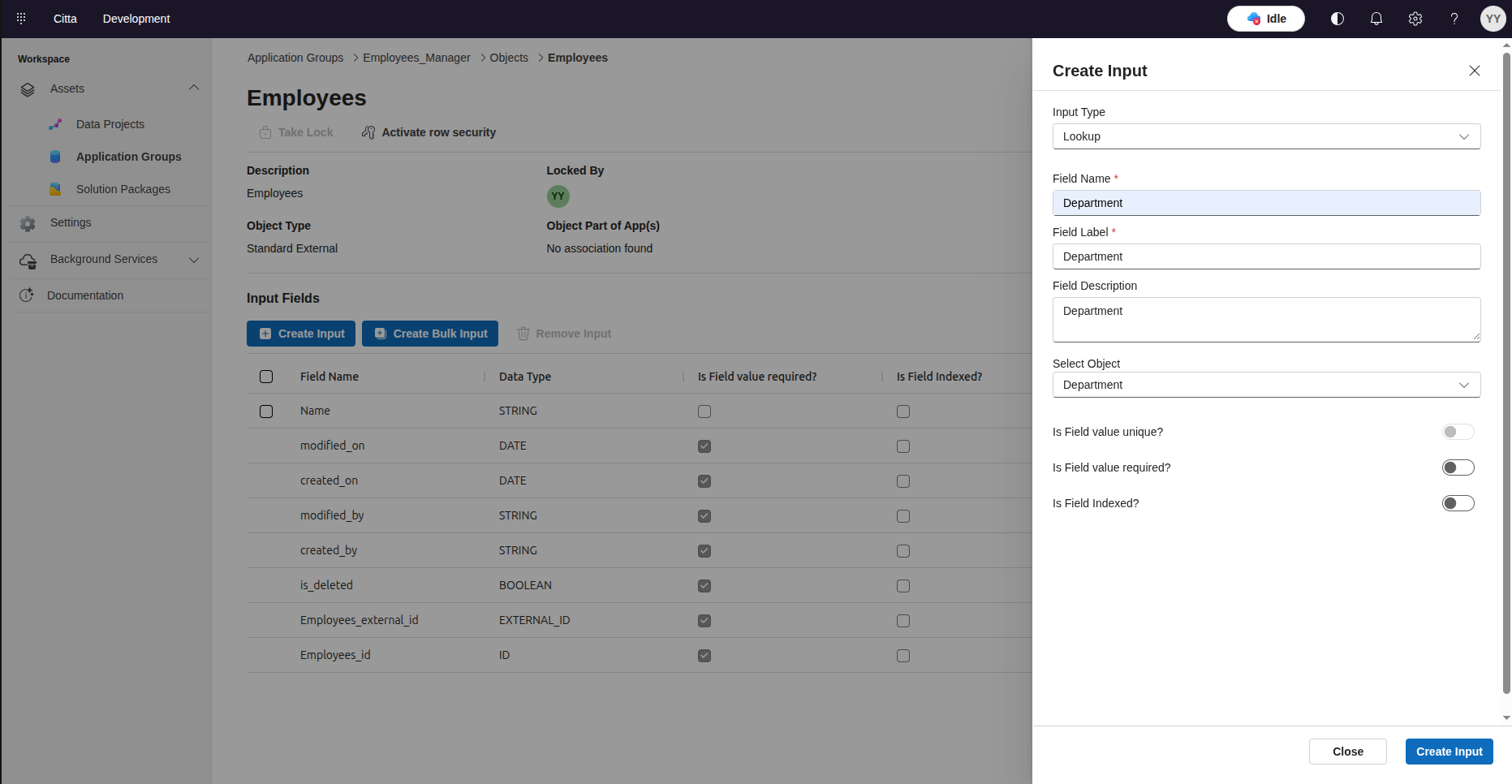
Task: Toggle the 'Is Field value required?' switch
Action: 1458,467
